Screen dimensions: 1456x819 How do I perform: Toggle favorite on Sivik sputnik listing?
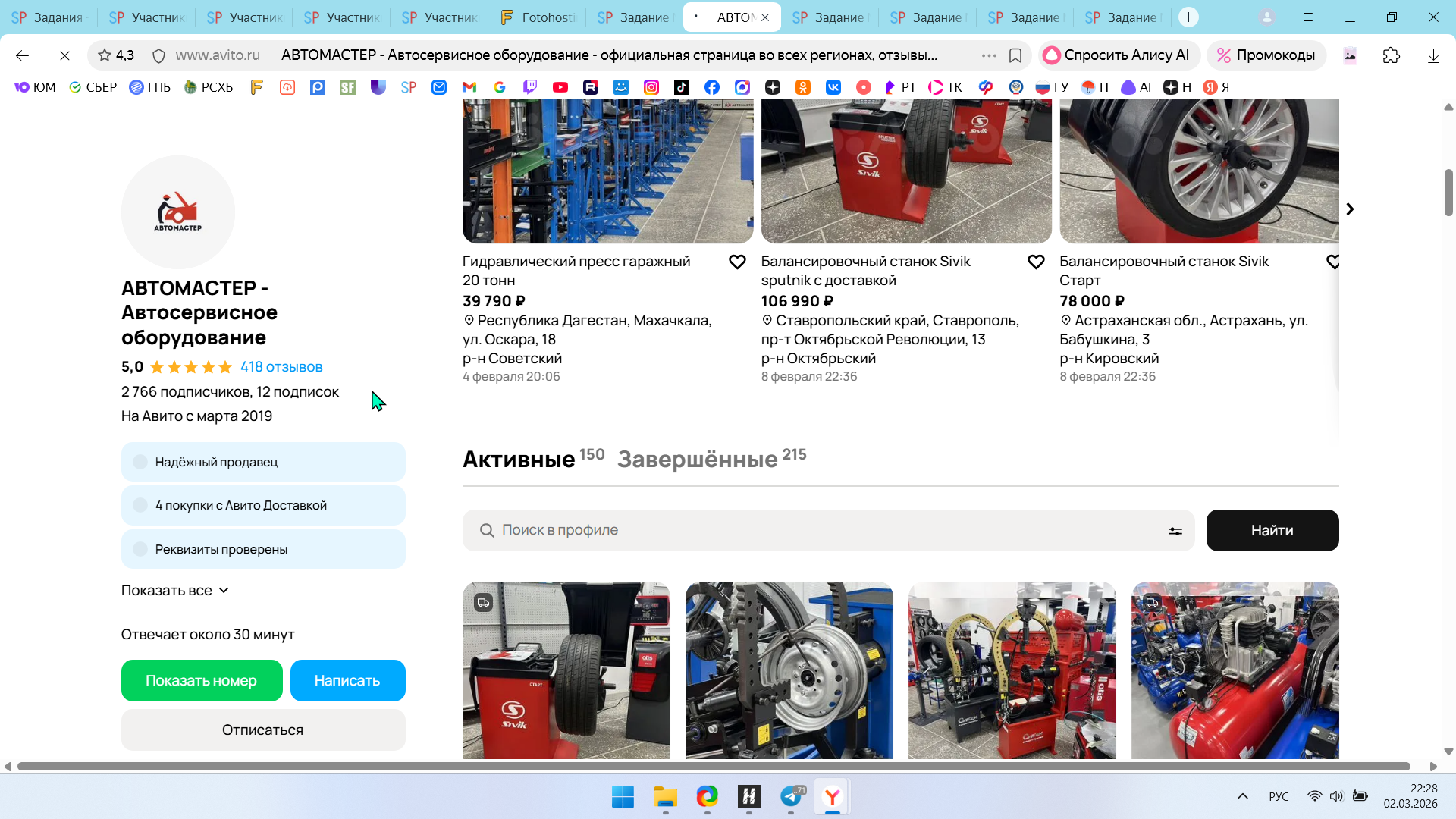coord(1036,262)
